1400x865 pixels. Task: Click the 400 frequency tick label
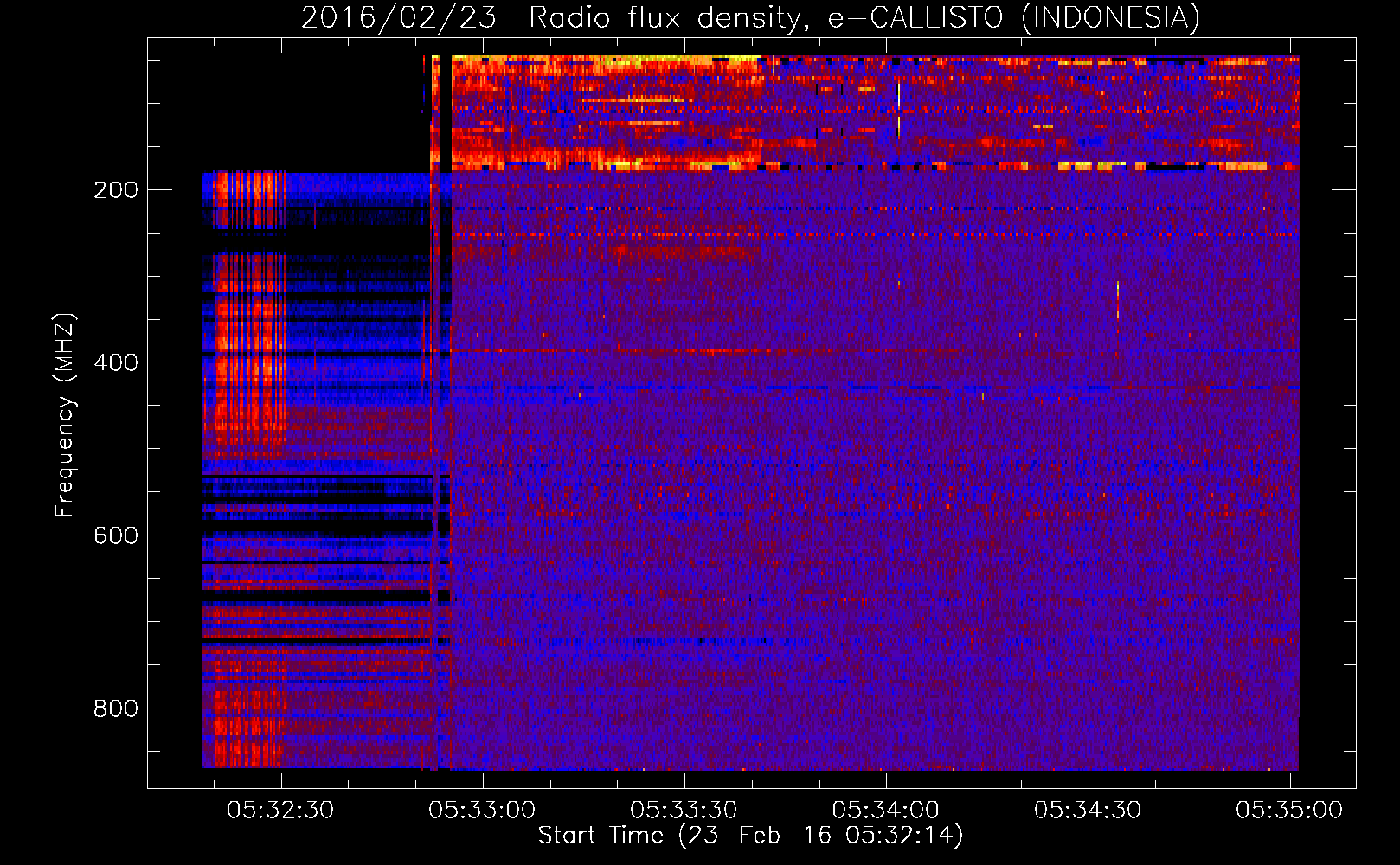(x=116, y=362)
